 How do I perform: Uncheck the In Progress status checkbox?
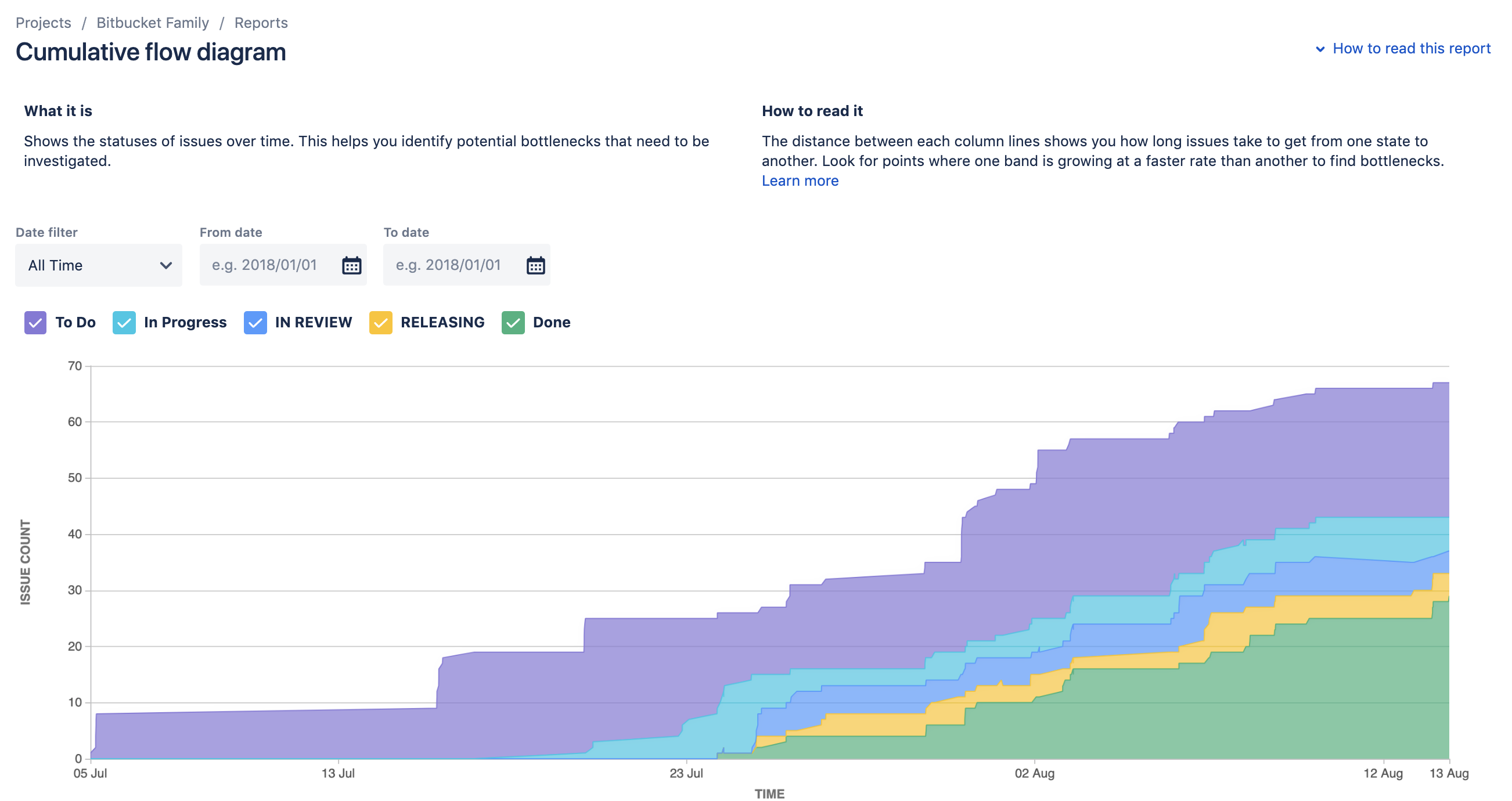pyautogui.click(x=124, y=323)
